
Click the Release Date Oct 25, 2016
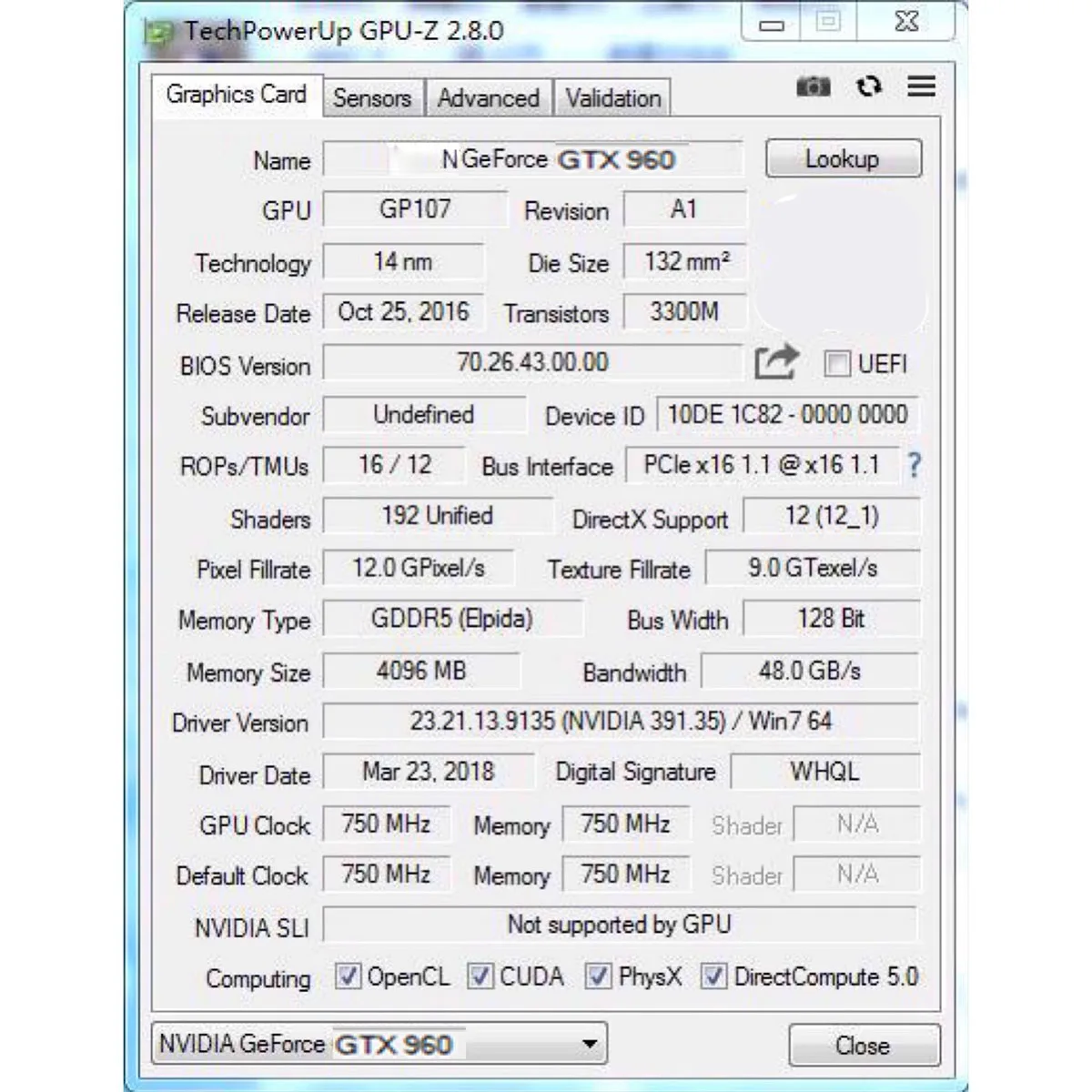[403, 312]
